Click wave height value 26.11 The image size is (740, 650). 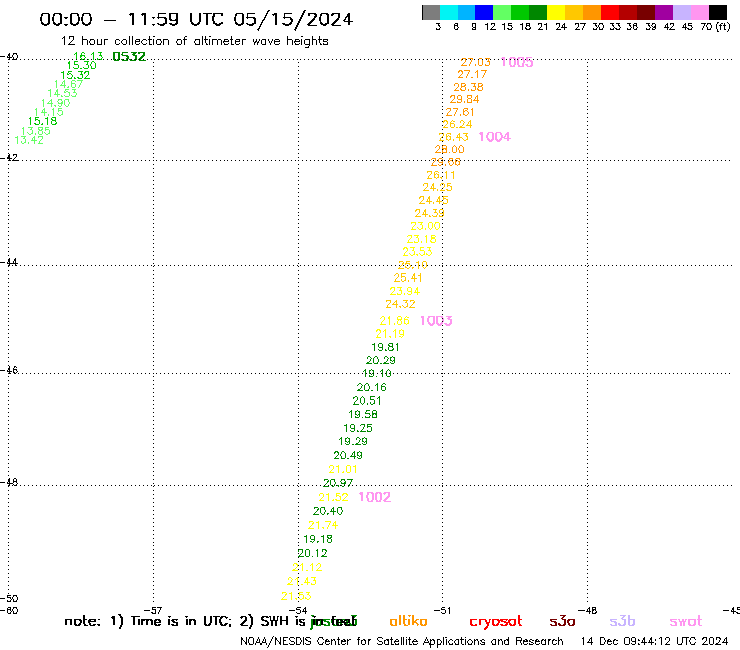click(441, 175)
